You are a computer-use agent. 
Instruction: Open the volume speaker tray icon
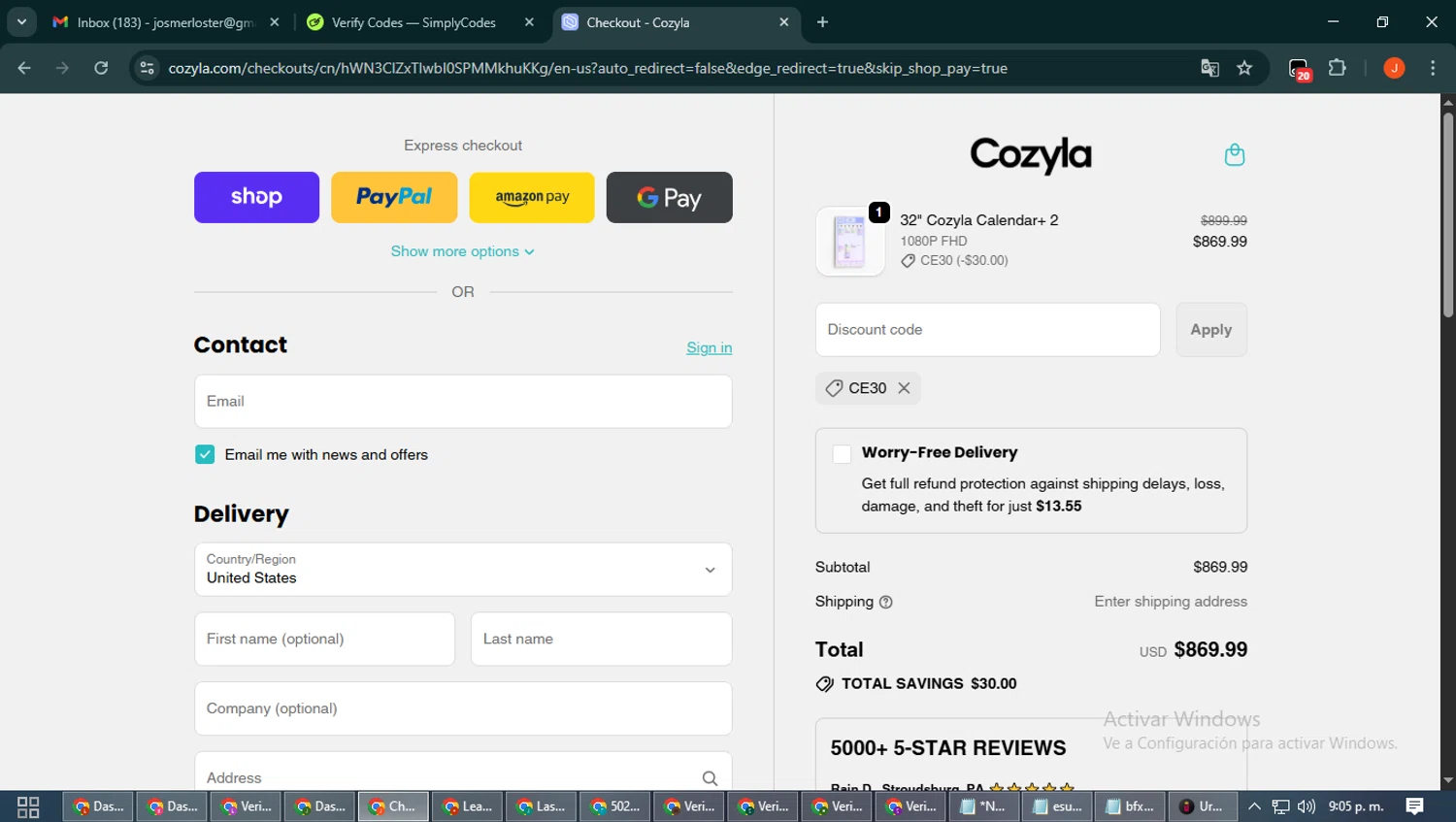[1307, 806]
